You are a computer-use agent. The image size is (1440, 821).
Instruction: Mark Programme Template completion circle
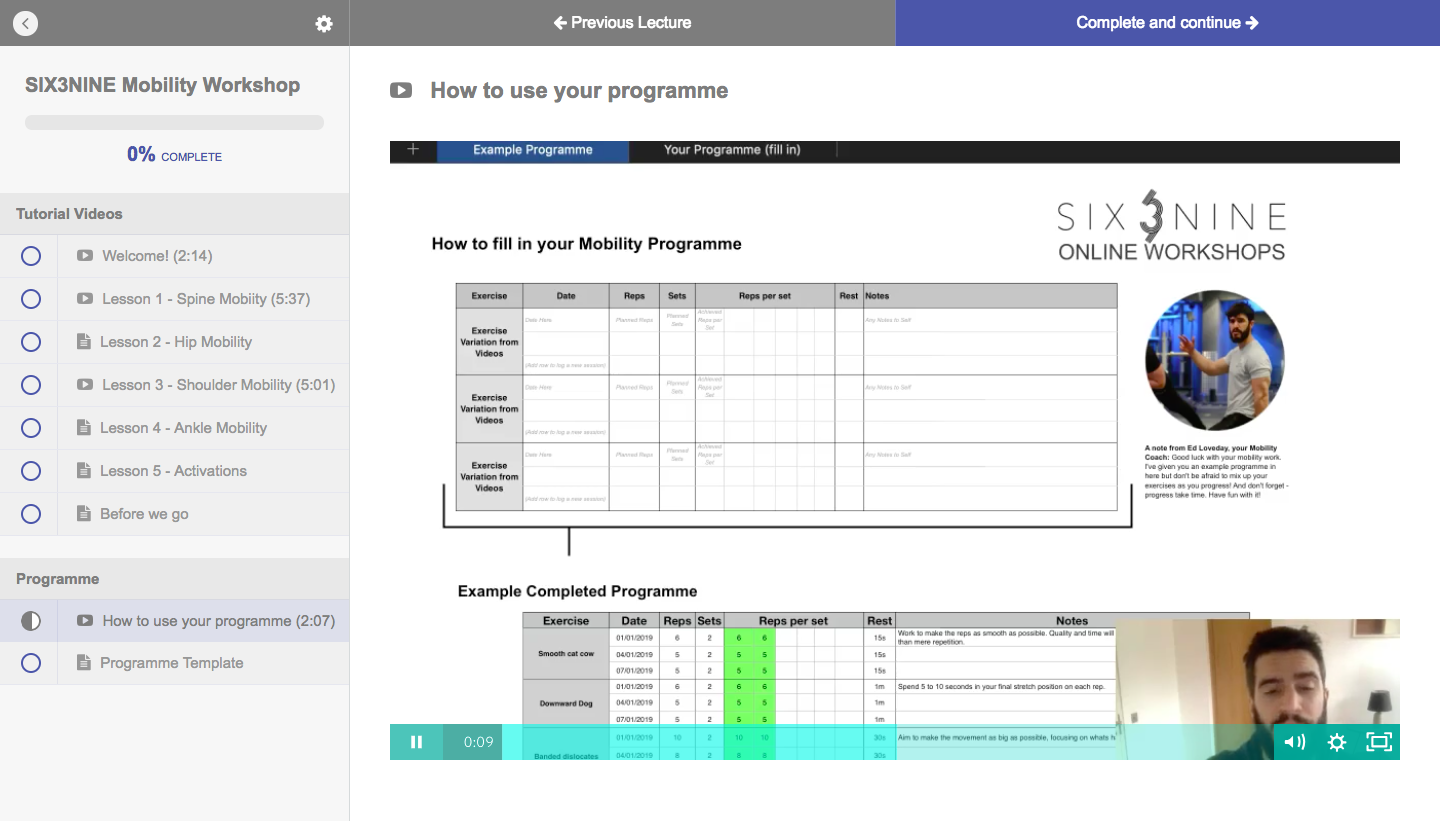click(31, 663)
